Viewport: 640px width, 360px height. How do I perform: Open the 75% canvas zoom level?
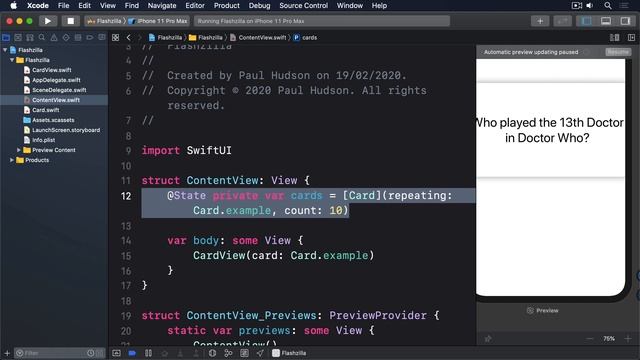[609, 339]
